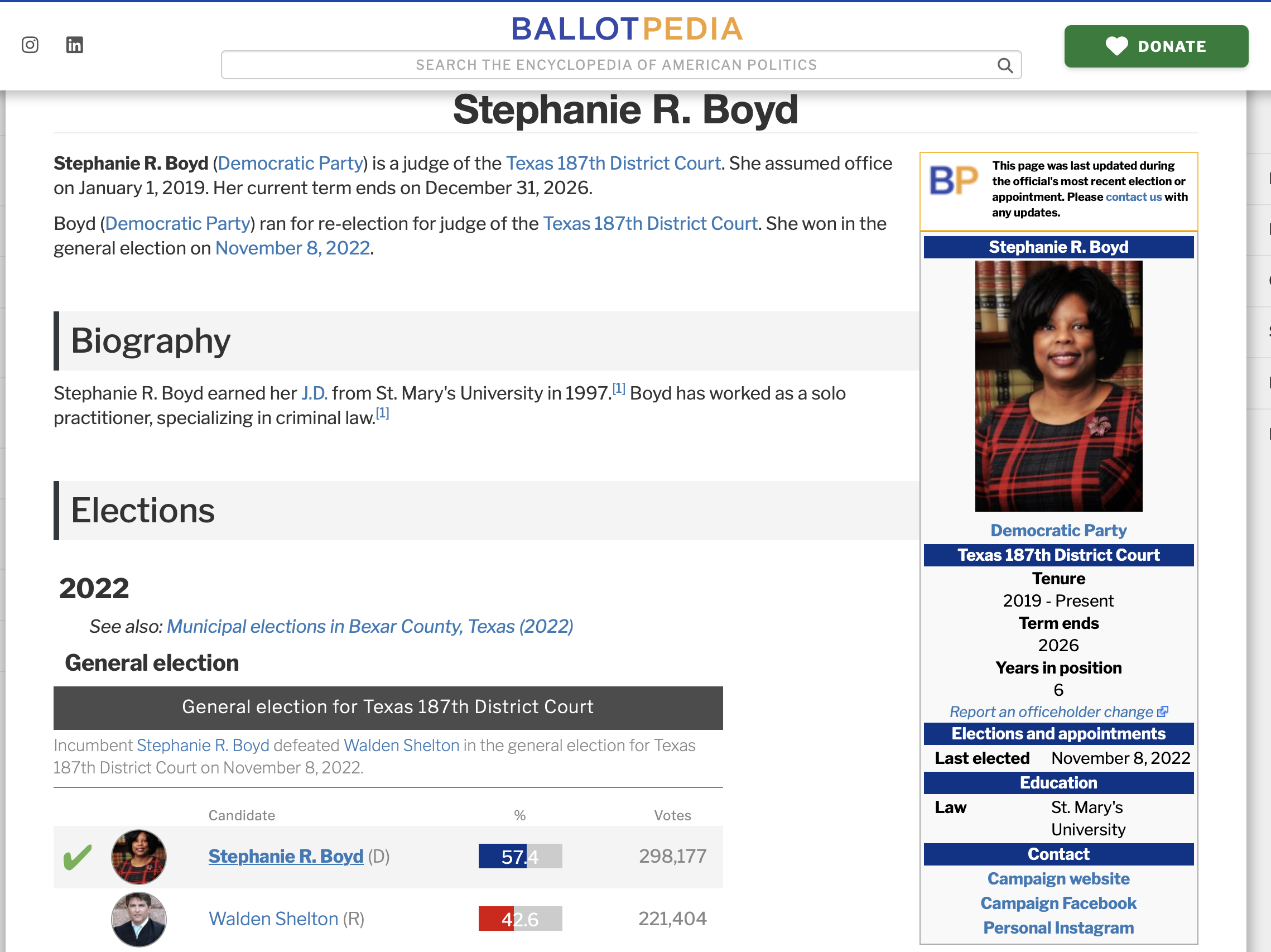Open Stephanie R. Boyd infobox portrait
This screenshot has height=952, width=1271.
click(x=1058, y=386)
